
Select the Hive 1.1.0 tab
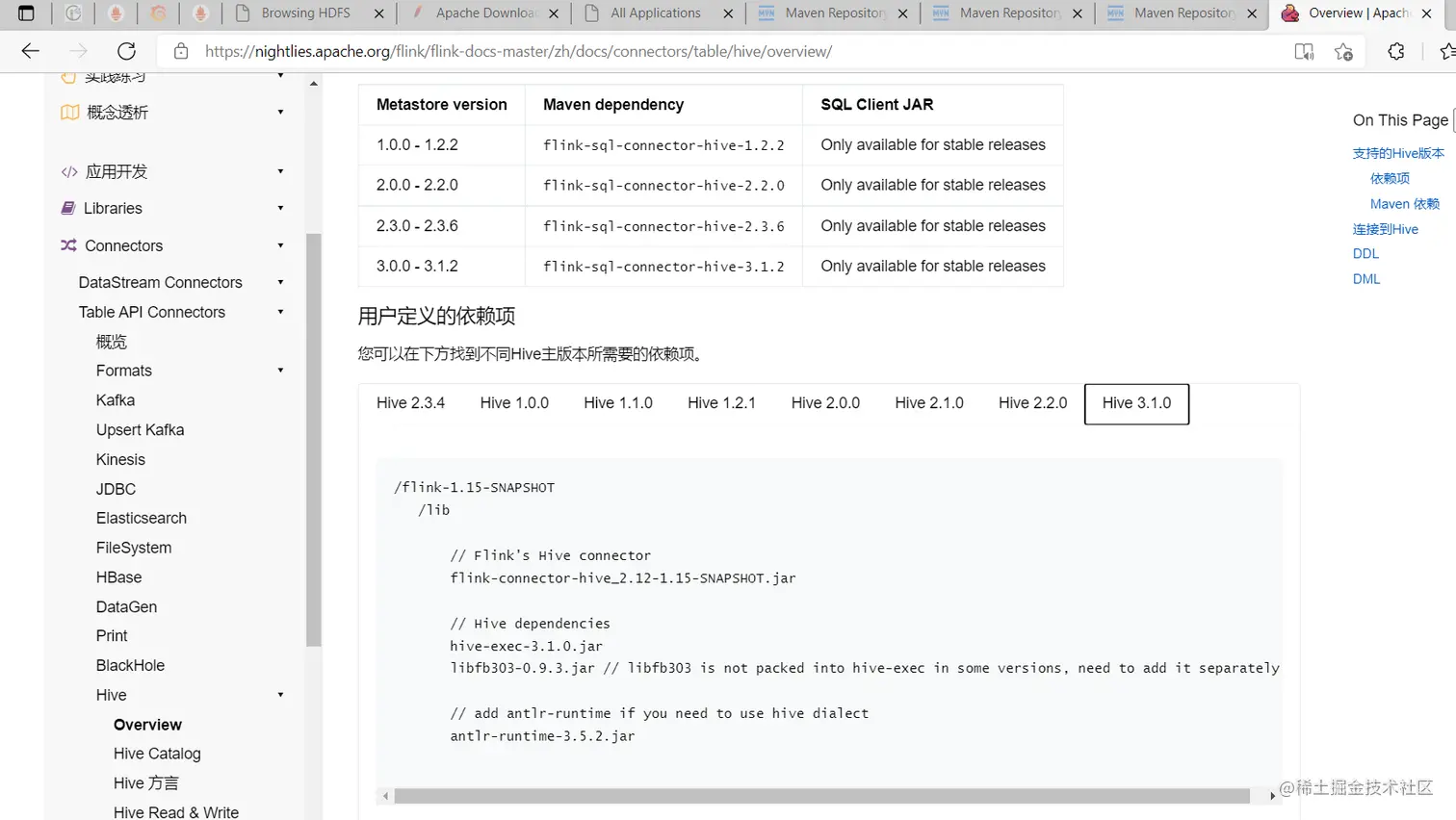(618, 403)
